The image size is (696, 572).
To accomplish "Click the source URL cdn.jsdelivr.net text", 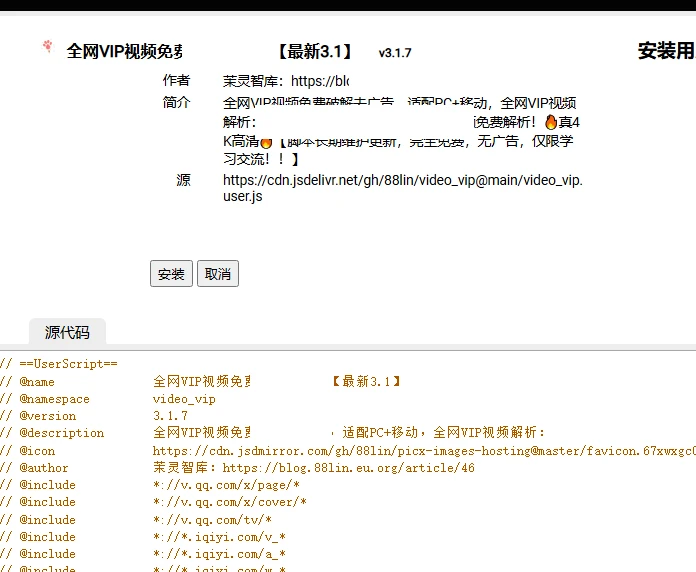I will (x=403, y=188).
